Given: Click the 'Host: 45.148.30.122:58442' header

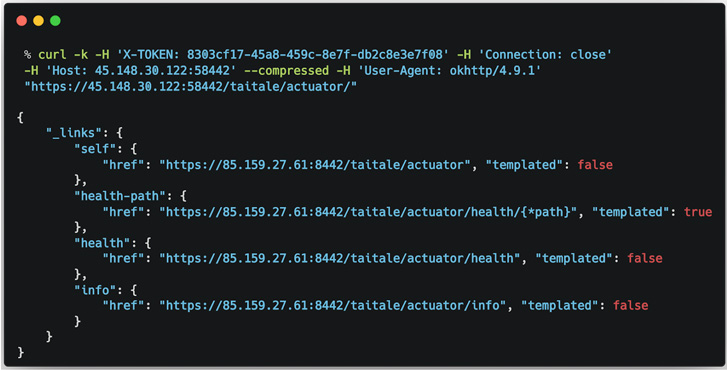Looking at the screenshot, I should [x=141, y=71].
